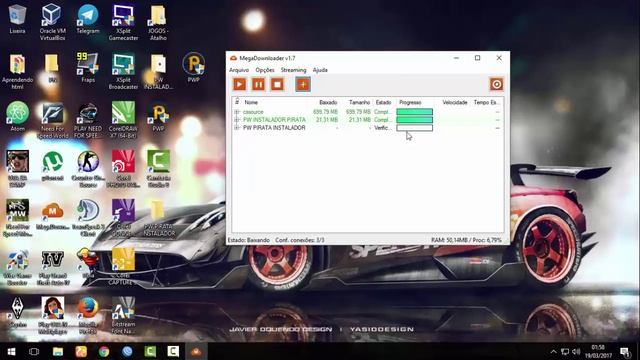Sort by the Nome column header
Viewport: 640px width, 360px height.
tap(251, 102)
